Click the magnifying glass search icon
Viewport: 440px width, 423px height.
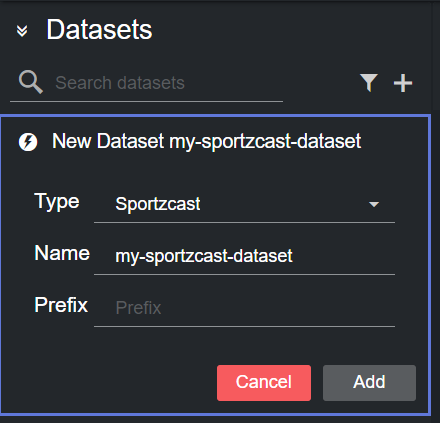tap(31, 82)
